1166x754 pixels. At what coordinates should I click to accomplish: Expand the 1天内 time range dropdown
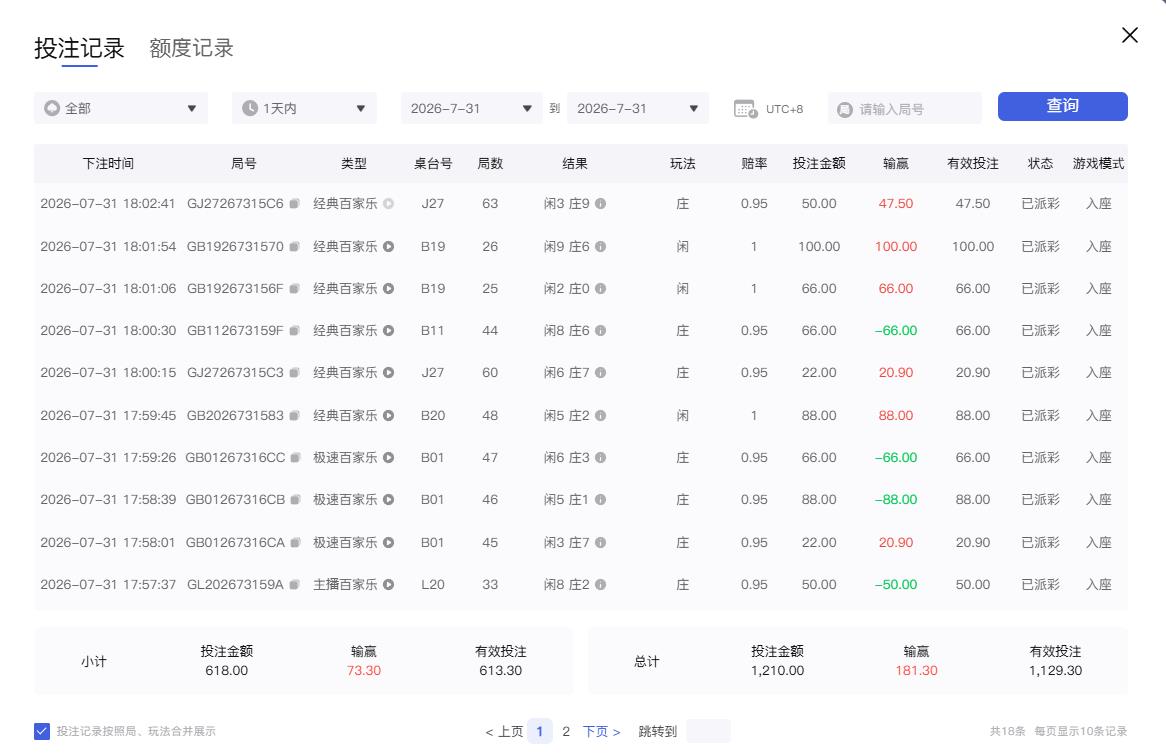coord(304,109)
